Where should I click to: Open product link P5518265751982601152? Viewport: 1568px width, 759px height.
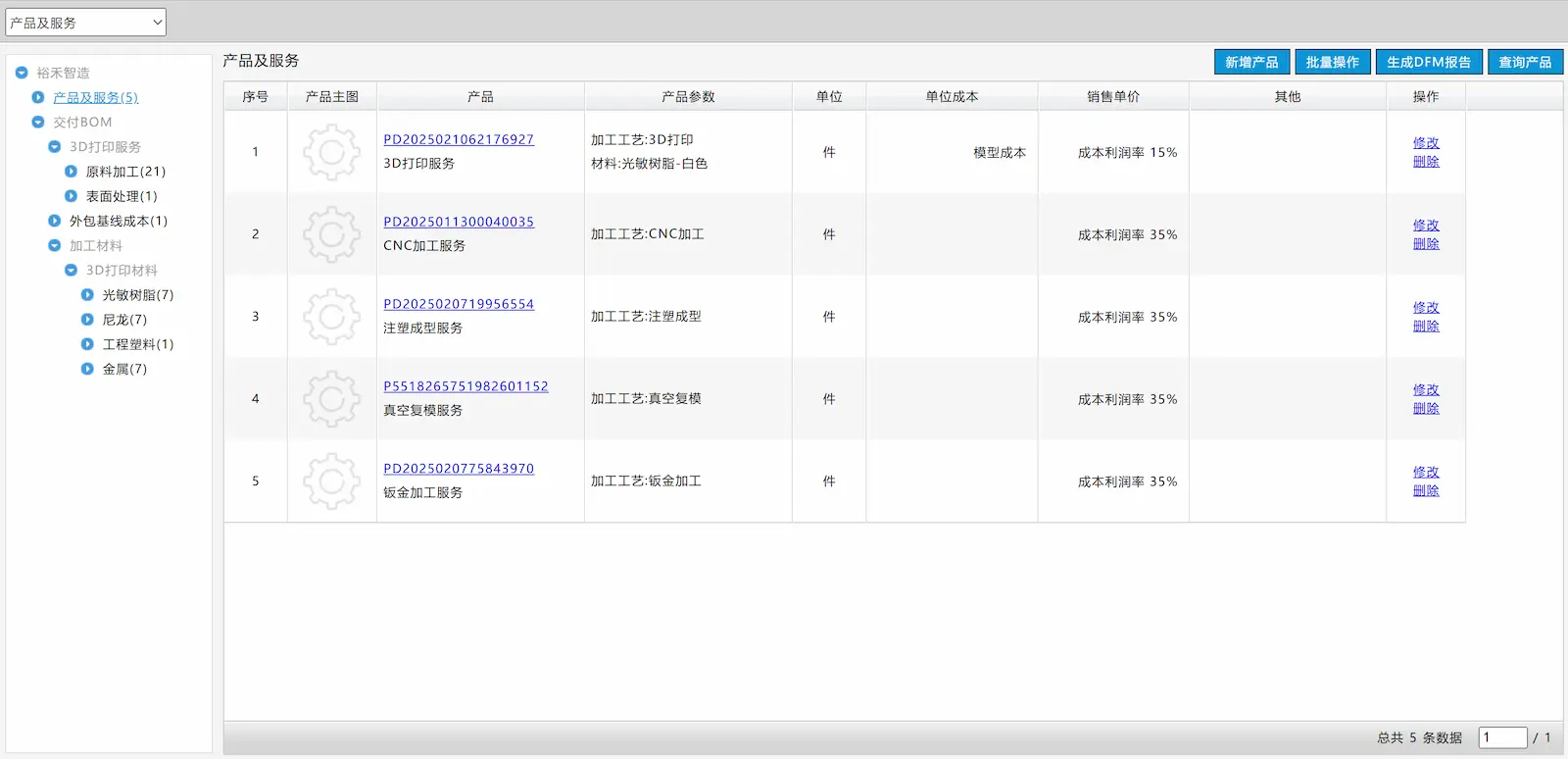[x=465, y=386]
